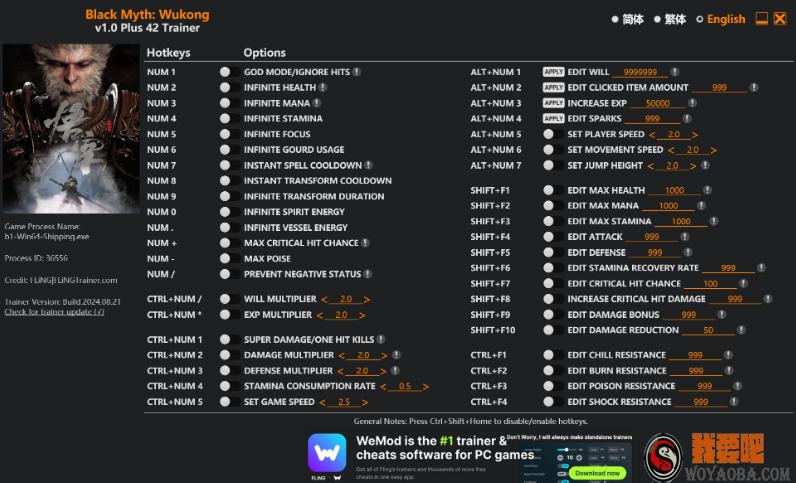
Task: Click the info icon beside Edit Will value
Action: (x=674, y=72)
